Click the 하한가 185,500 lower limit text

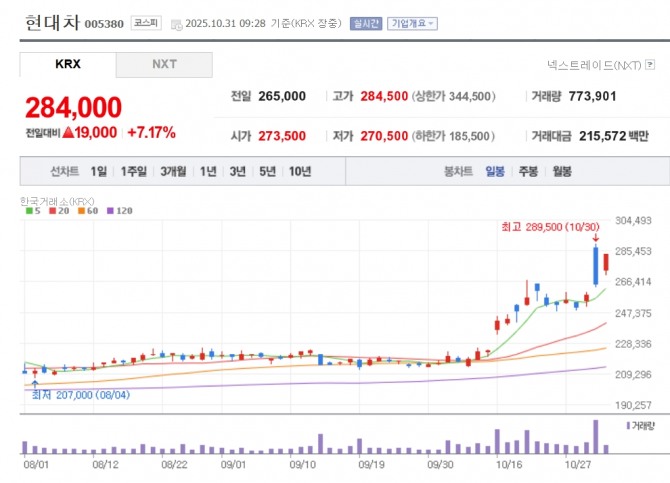click(x=453, y=136)
